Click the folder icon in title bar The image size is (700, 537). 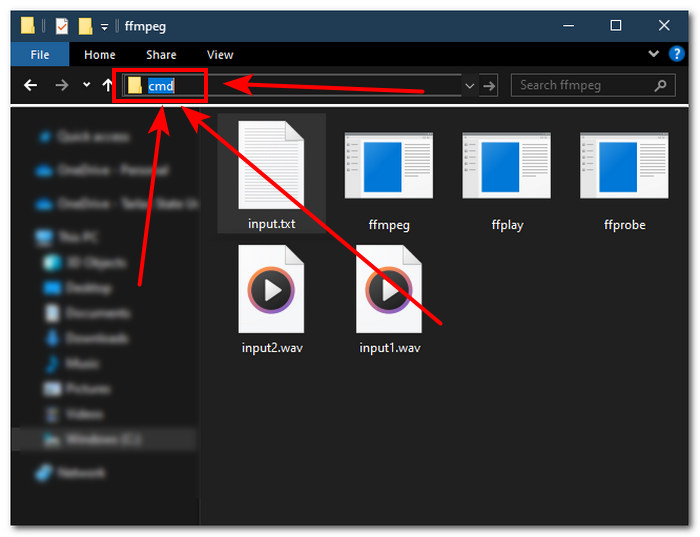click(x=28, y=25)
